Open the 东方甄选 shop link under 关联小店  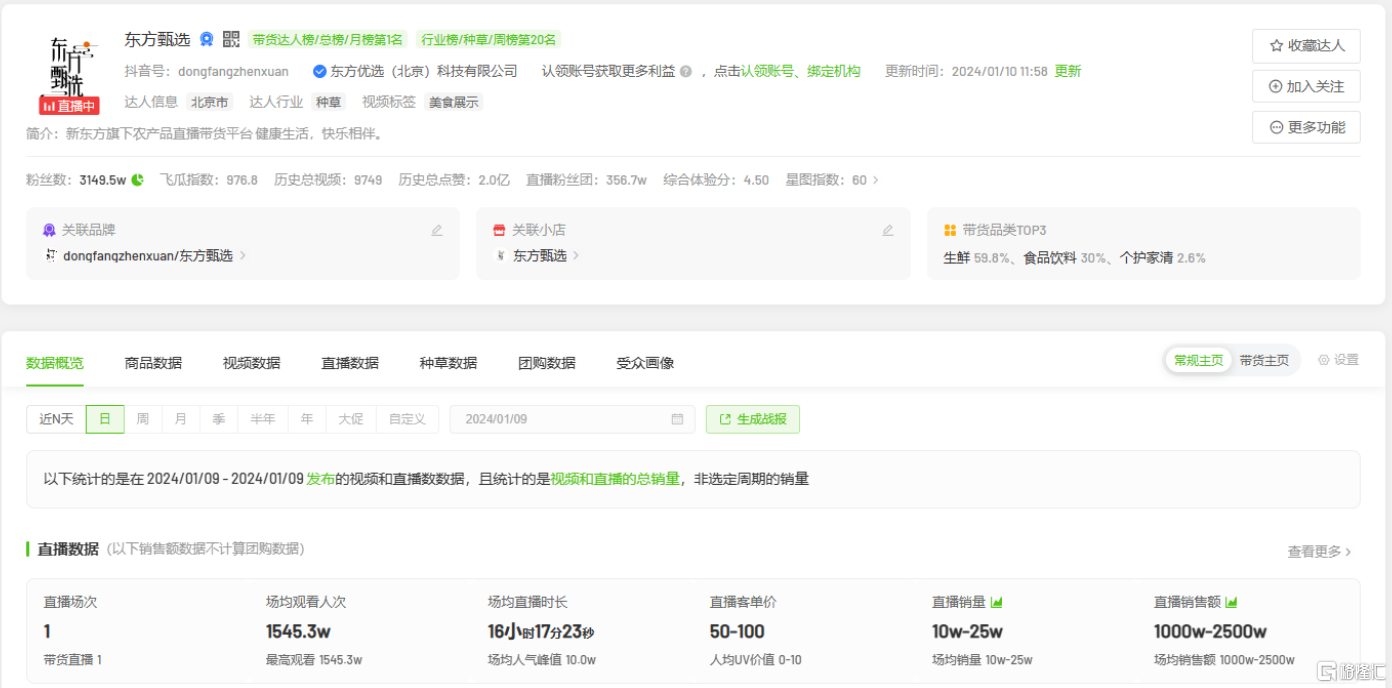pyautogui.click(x=540, y=256)
